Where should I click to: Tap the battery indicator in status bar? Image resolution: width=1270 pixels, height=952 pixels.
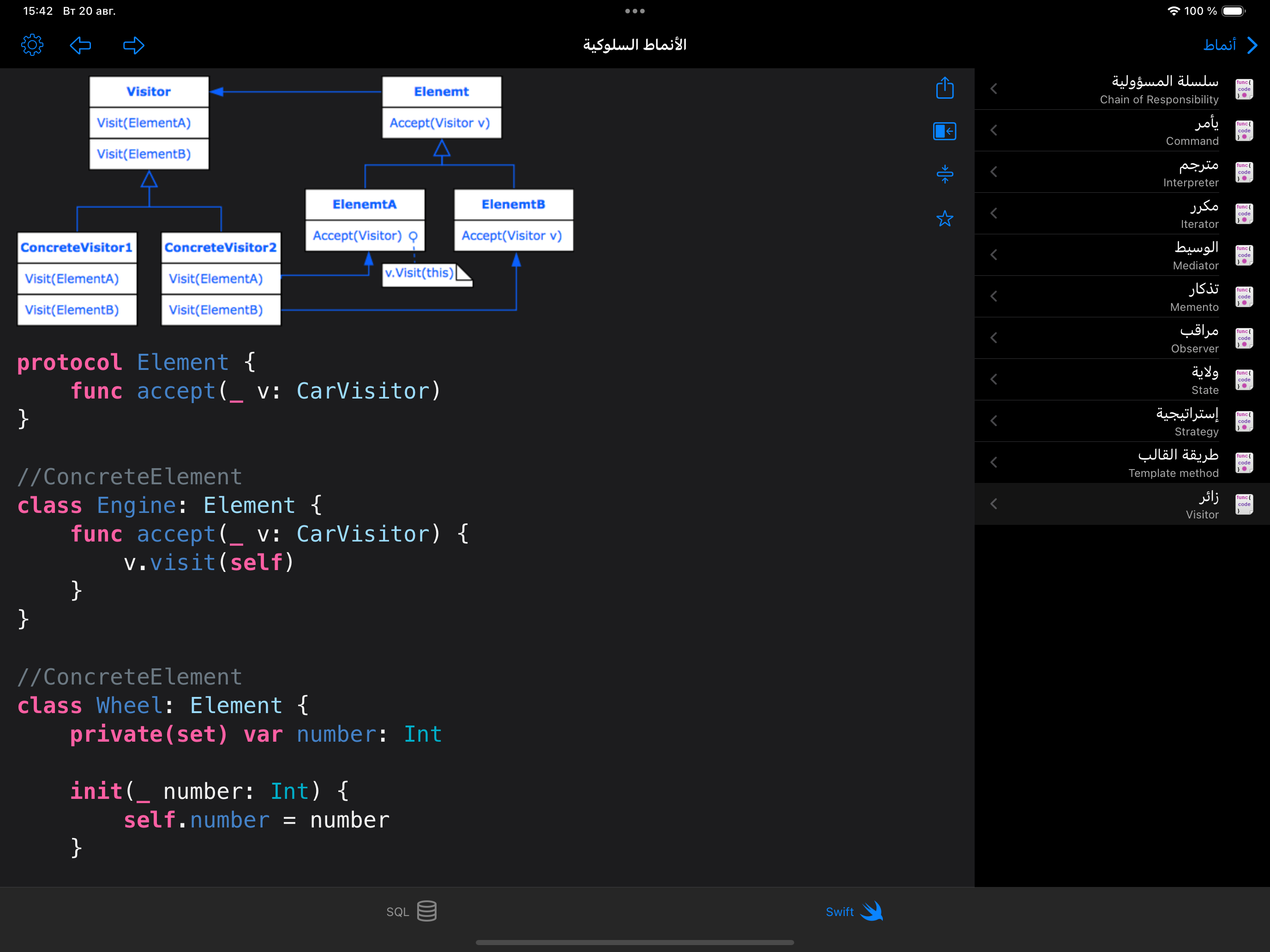[x=1234, y=11]
